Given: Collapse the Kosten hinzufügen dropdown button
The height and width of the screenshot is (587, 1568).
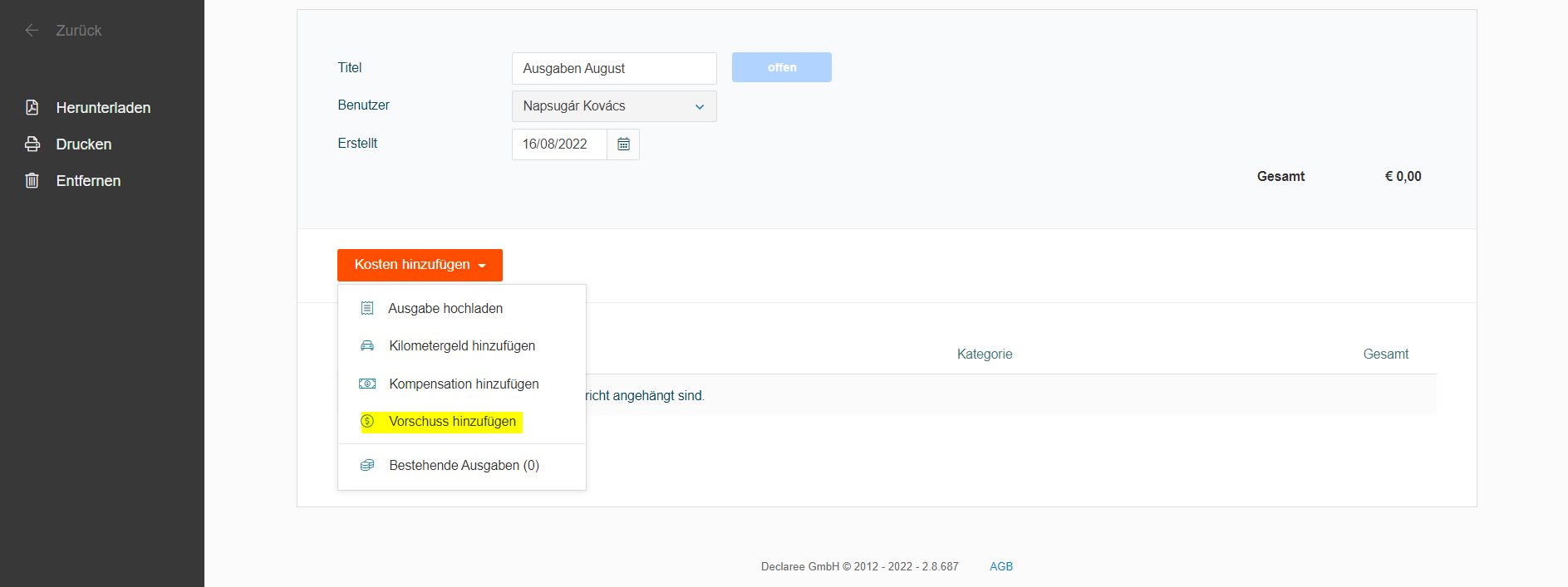Looking at the screenshot, I should (420, 265).
